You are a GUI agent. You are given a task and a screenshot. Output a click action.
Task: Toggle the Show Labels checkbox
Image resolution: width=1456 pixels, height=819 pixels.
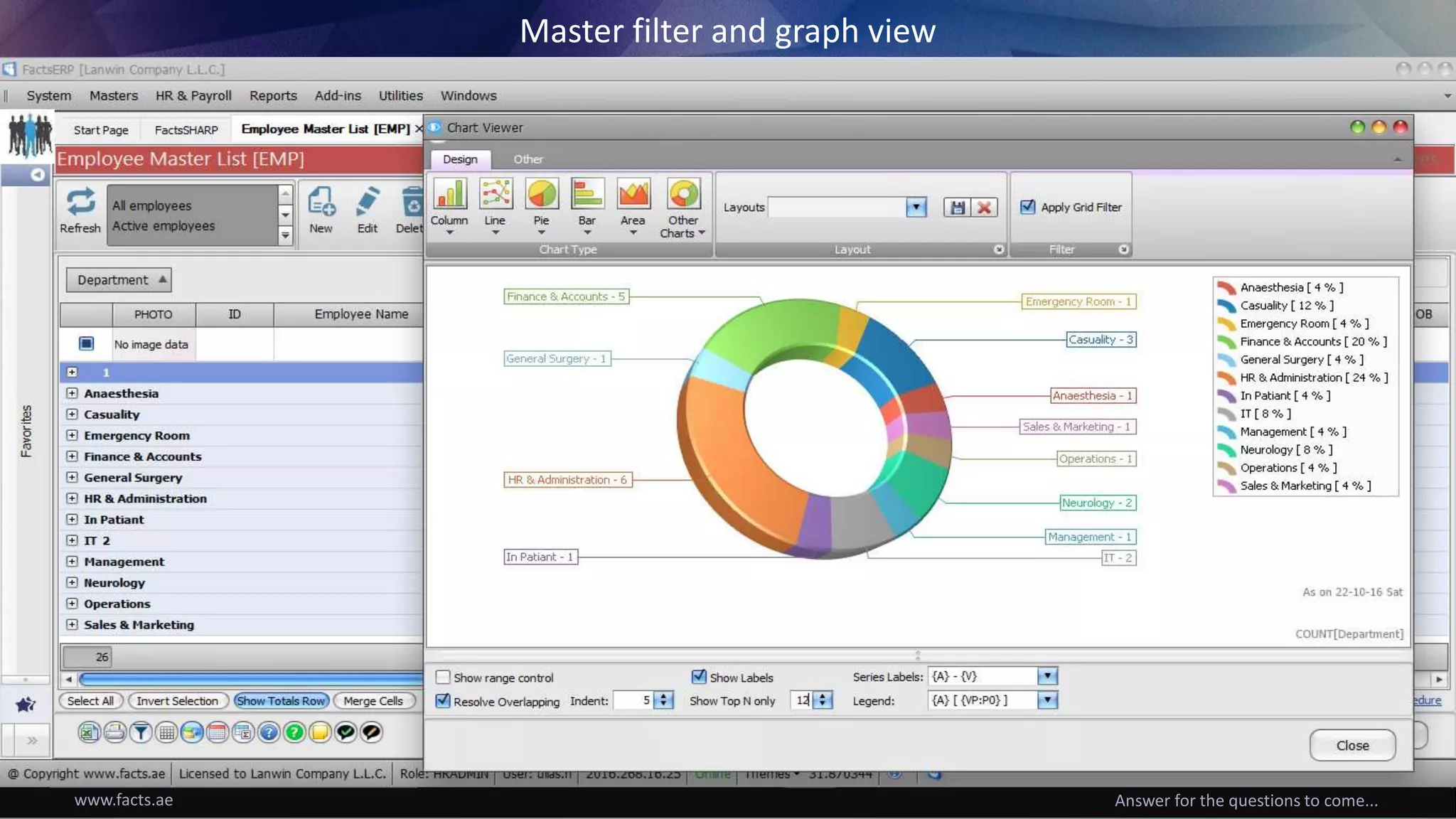[x=699, y=677]
